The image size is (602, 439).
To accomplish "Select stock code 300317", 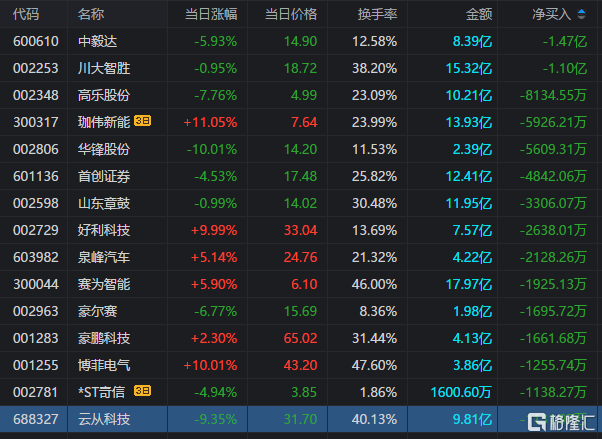I will (x=36, y=122).
